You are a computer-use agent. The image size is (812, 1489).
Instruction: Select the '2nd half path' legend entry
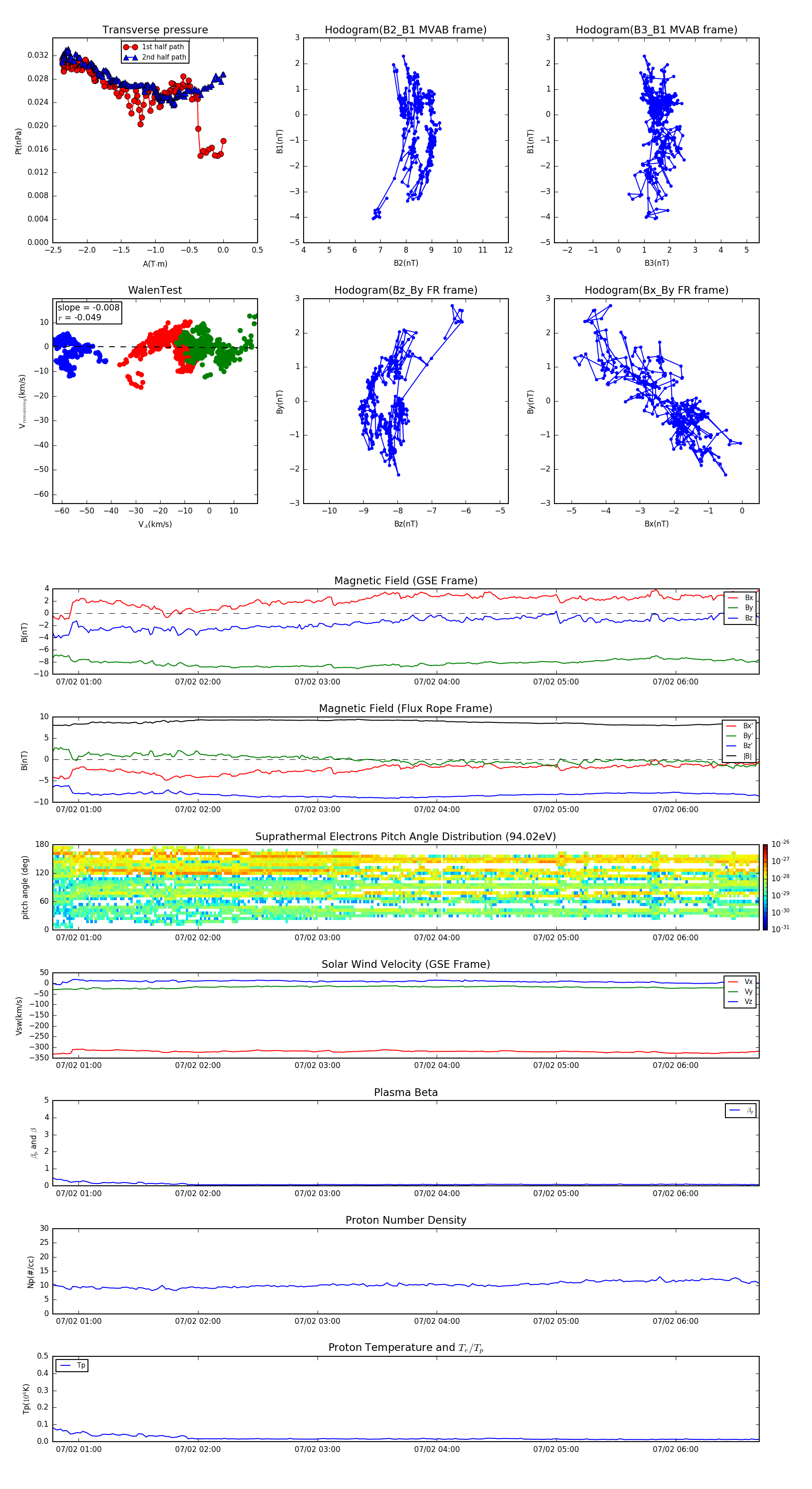154,57
